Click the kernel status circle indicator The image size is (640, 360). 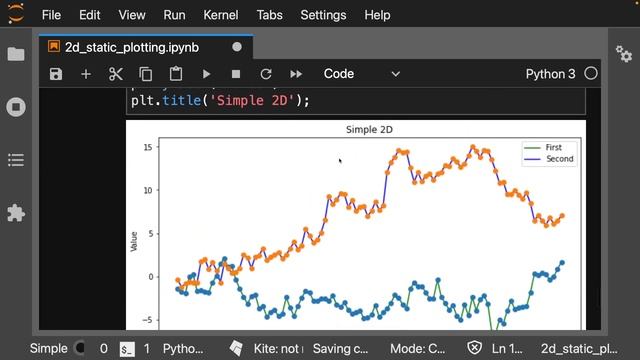tap(591, 73)
